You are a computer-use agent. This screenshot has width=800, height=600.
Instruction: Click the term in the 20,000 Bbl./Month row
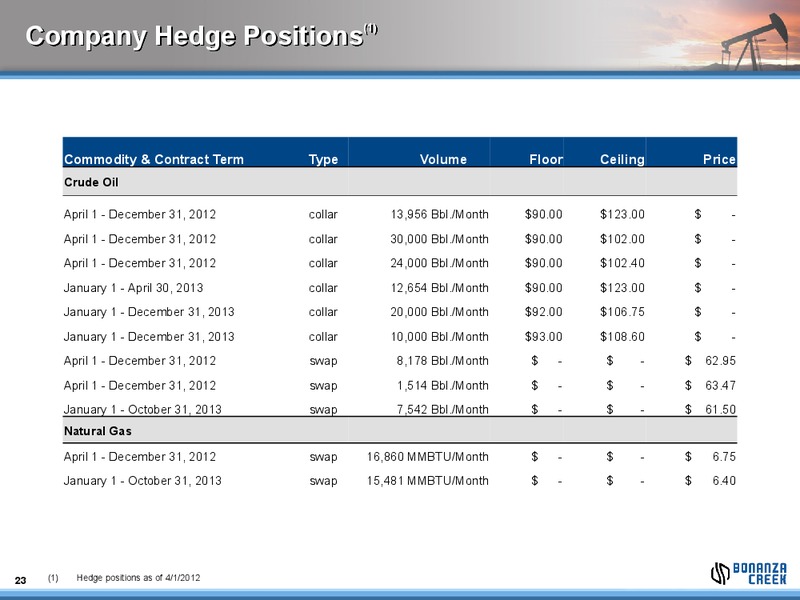click(149, 312)
